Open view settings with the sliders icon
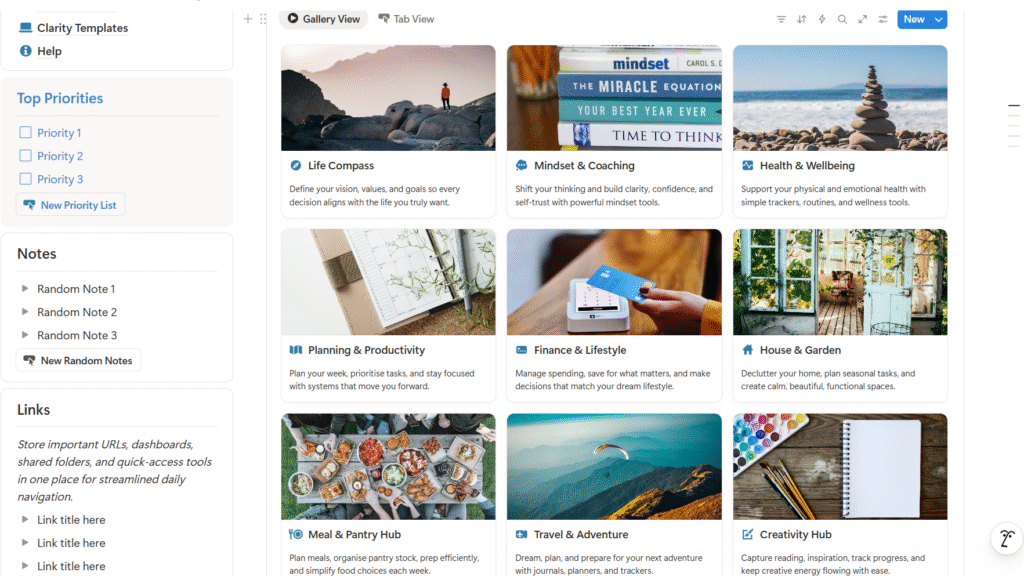The image size is (1024, 576). (x=883, y=19)
